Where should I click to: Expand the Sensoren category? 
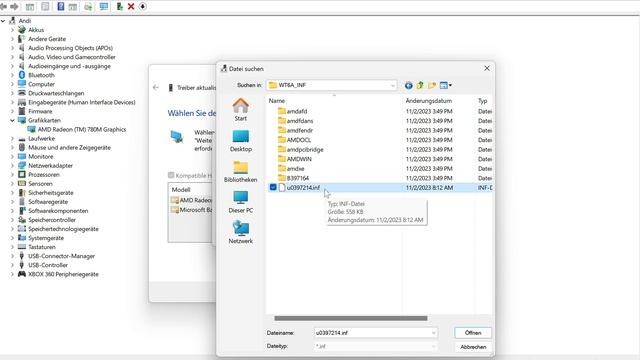click(12, 184)
